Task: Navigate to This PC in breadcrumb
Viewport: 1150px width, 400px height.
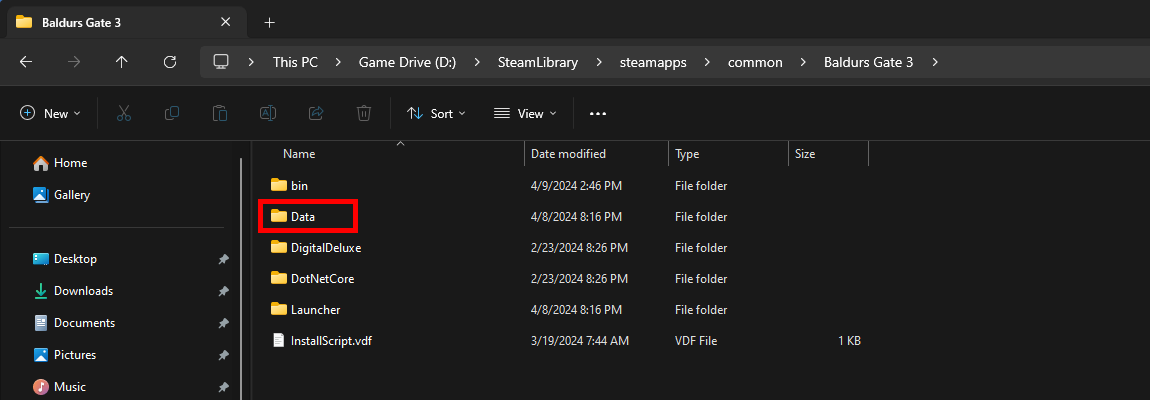Action: 296,62
